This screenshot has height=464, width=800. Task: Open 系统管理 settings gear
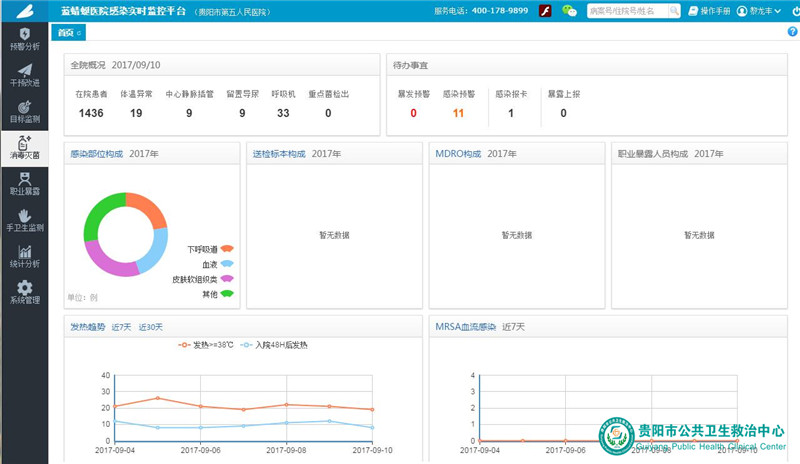24,292
